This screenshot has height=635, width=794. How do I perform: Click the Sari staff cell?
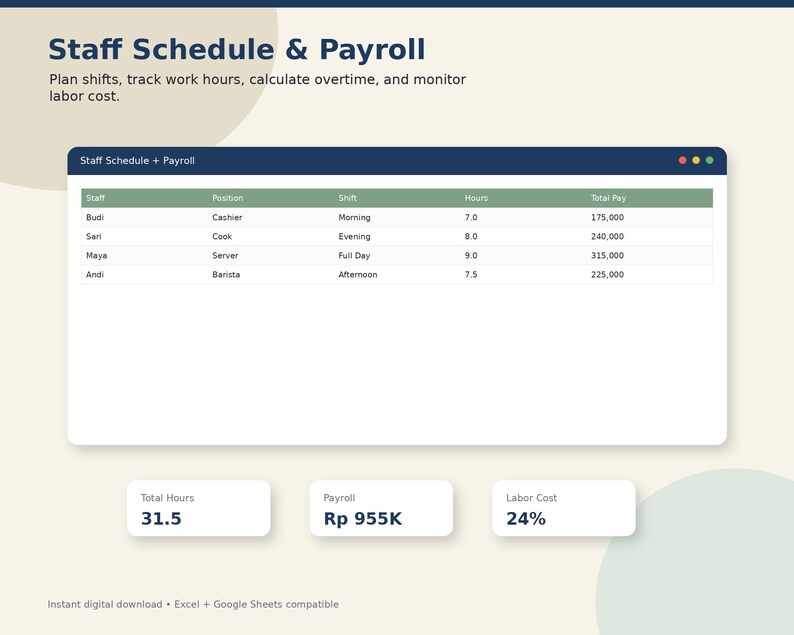click(144, 236)
